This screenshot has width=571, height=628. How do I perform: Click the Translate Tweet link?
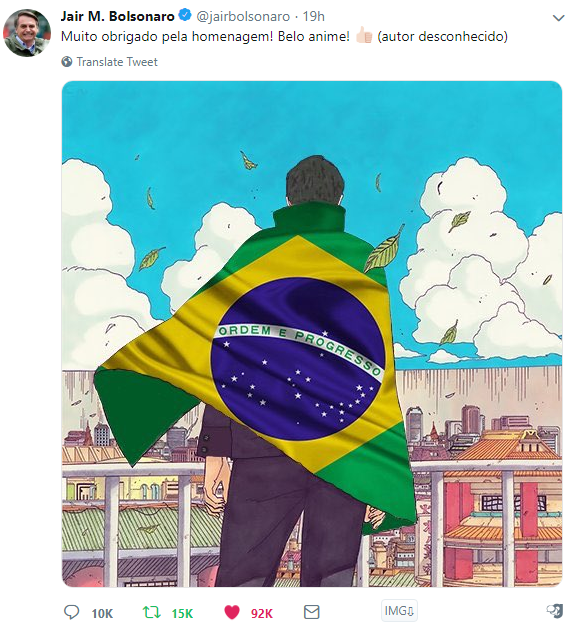coord(117,62)
